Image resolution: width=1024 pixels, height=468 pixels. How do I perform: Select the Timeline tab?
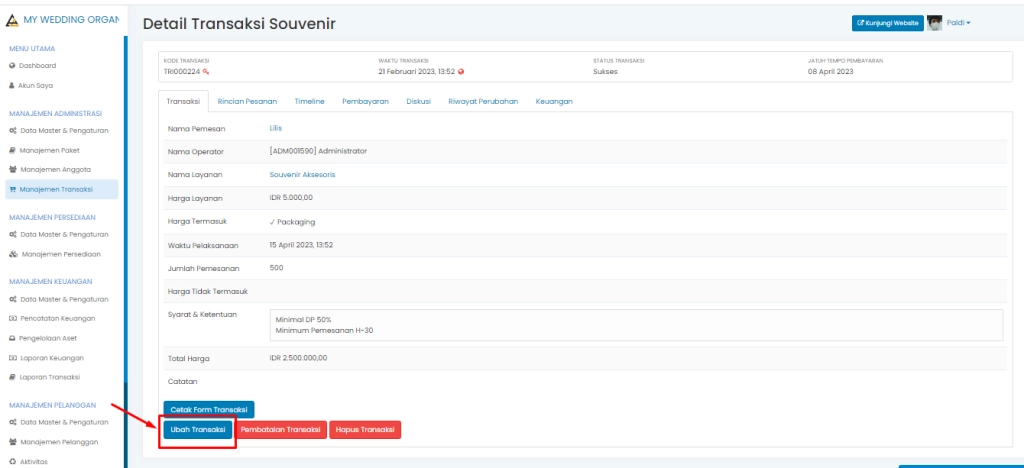309,102
